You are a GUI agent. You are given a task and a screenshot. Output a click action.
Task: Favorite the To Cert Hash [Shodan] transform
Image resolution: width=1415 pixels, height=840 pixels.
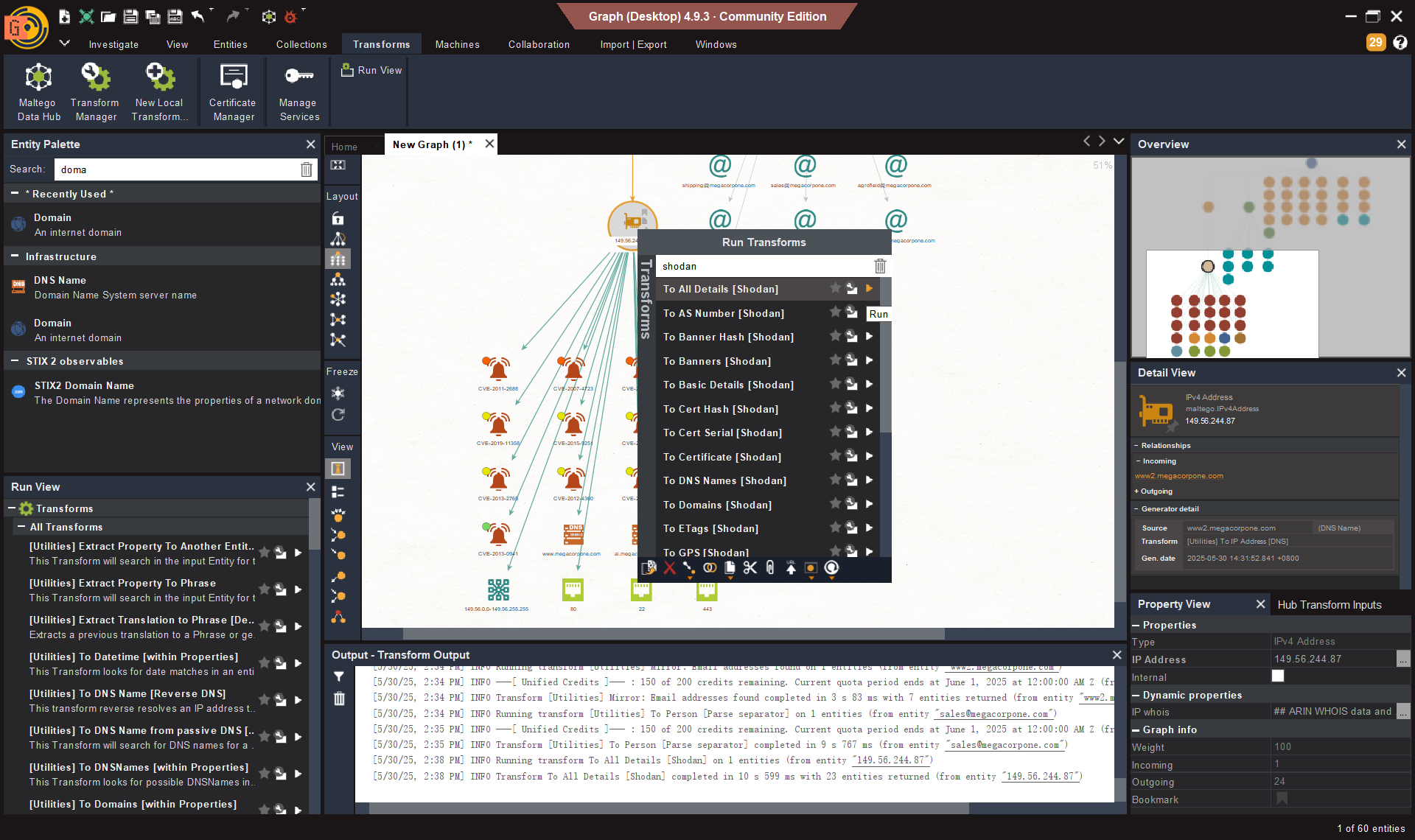[835, 408]
